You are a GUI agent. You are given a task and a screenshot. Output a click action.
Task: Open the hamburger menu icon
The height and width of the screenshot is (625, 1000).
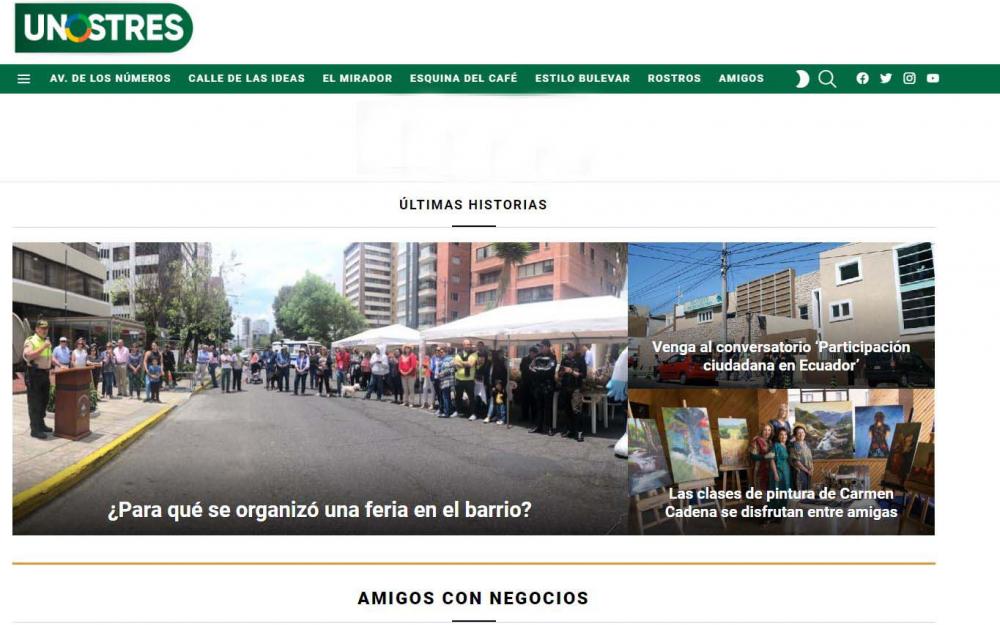24,79
